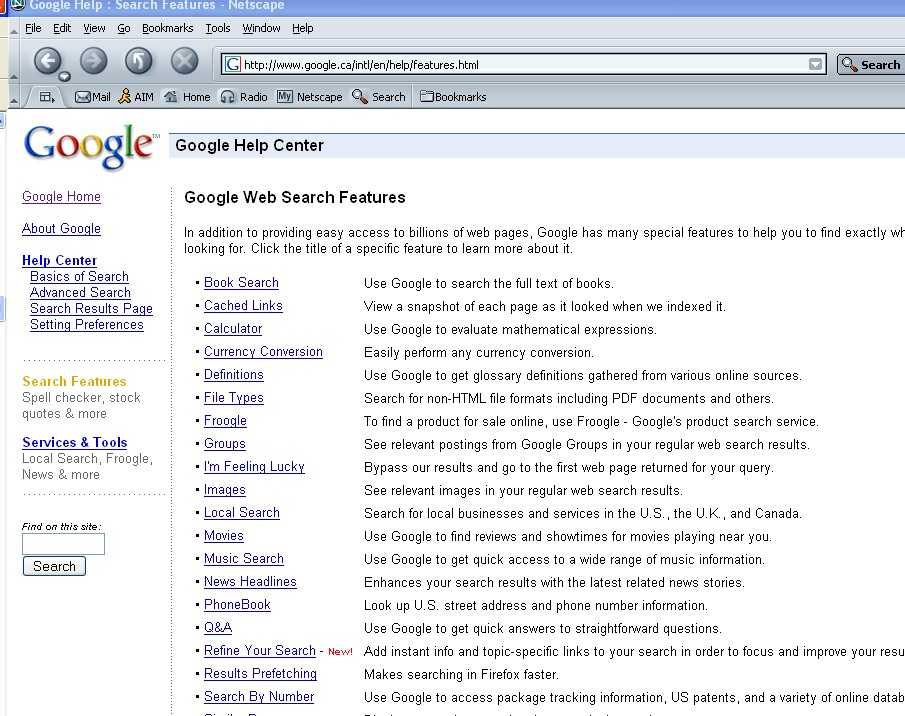Open the Refine Your Search link
This screenshot has width=905, height=716.
pyautogui.click(x=260, y=651)
